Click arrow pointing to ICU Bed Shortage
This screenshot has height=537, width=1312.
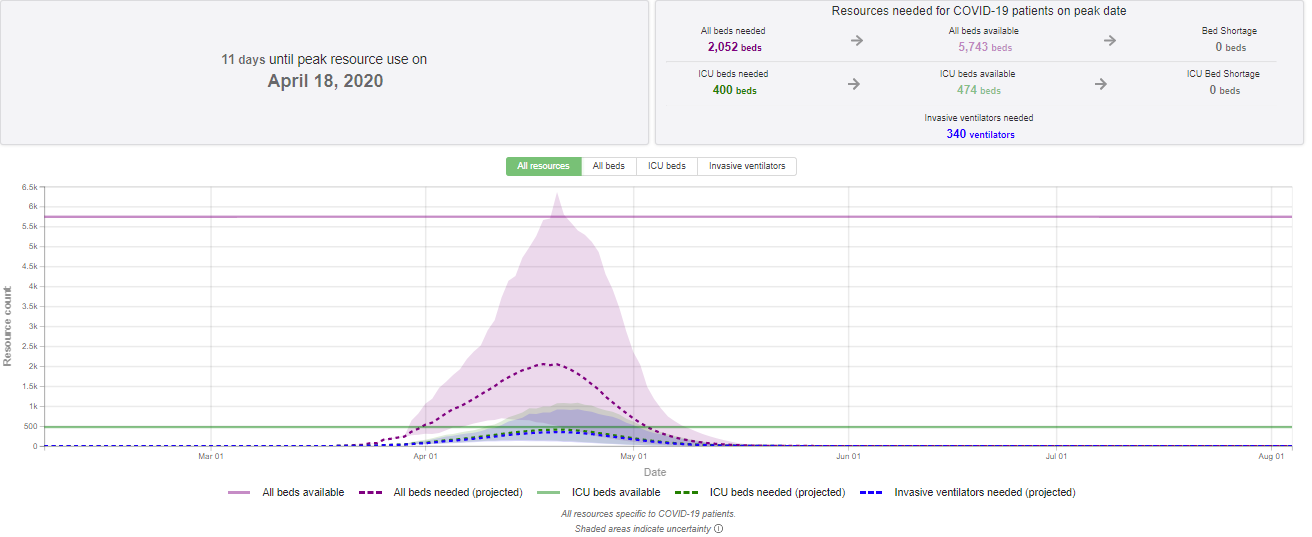click(1100, 84)
